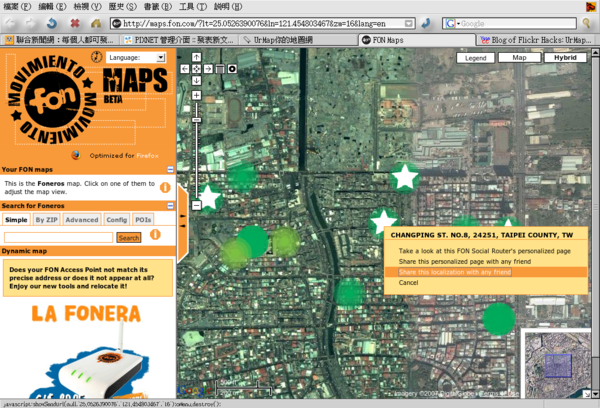Viewport: 600px width, 408px height.
Task: Click the browser Forward arrow
Action: [x=30, y=23]
